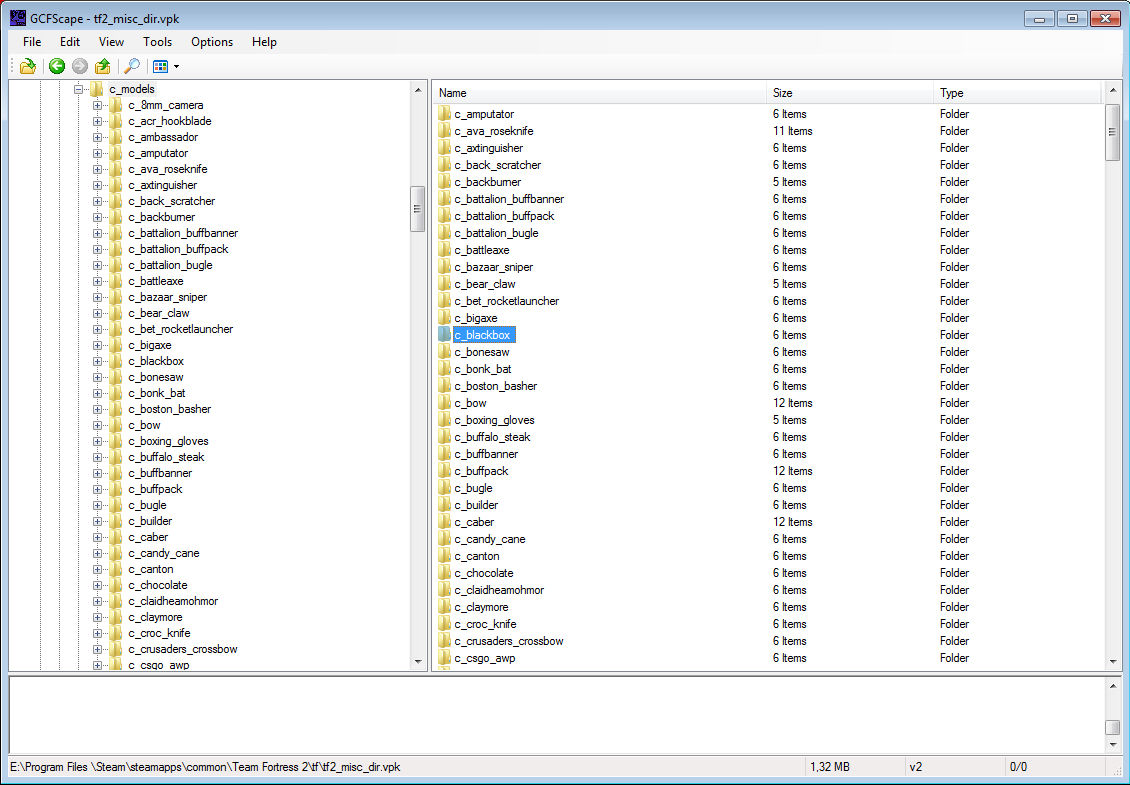Click c_caber folder icon in file list
Screen dimensions: 1130x785
(x=444, y=522)
